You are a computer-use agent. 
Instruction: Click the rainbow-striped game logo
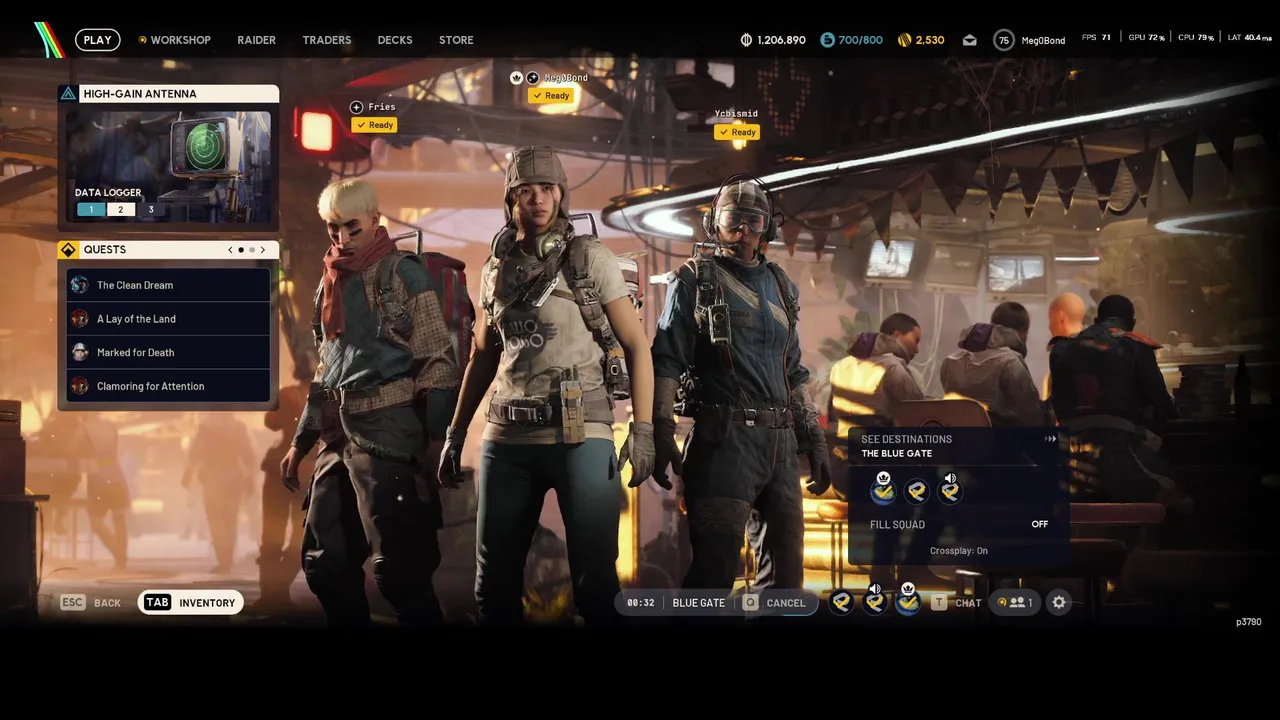coord(48,40)
